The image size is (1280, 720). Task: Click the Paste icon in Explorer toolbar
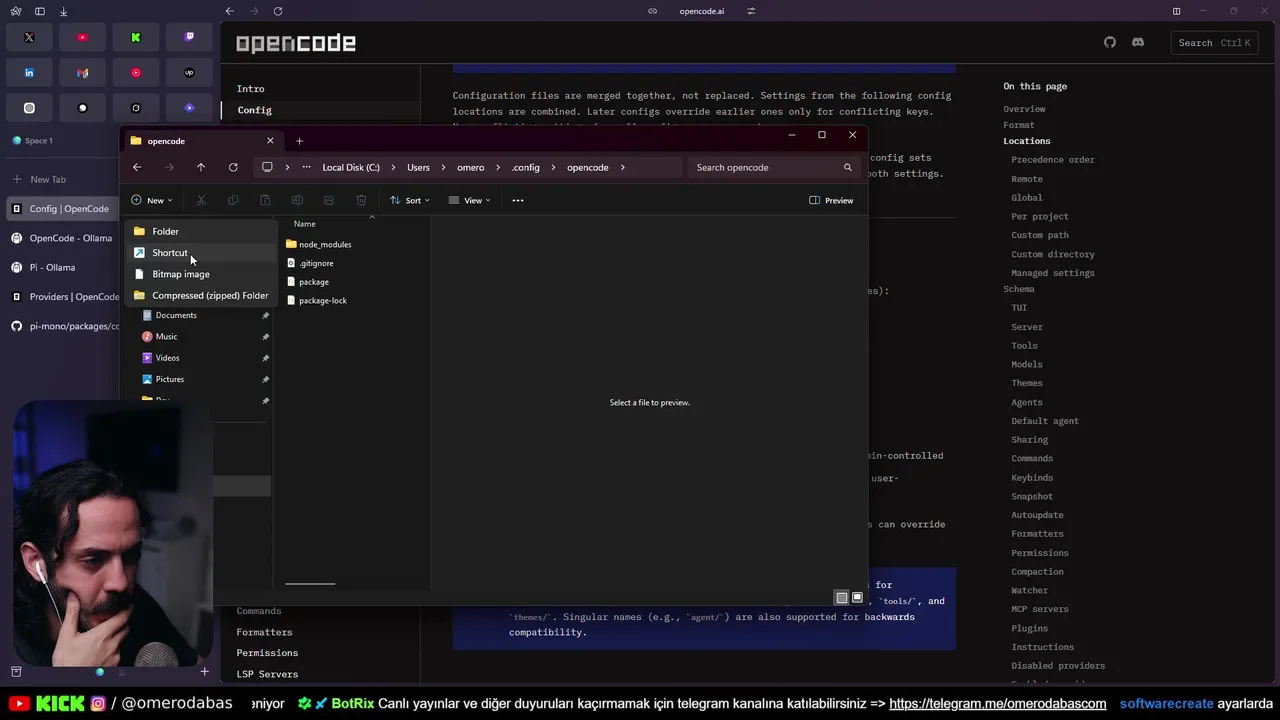(265, 200)
